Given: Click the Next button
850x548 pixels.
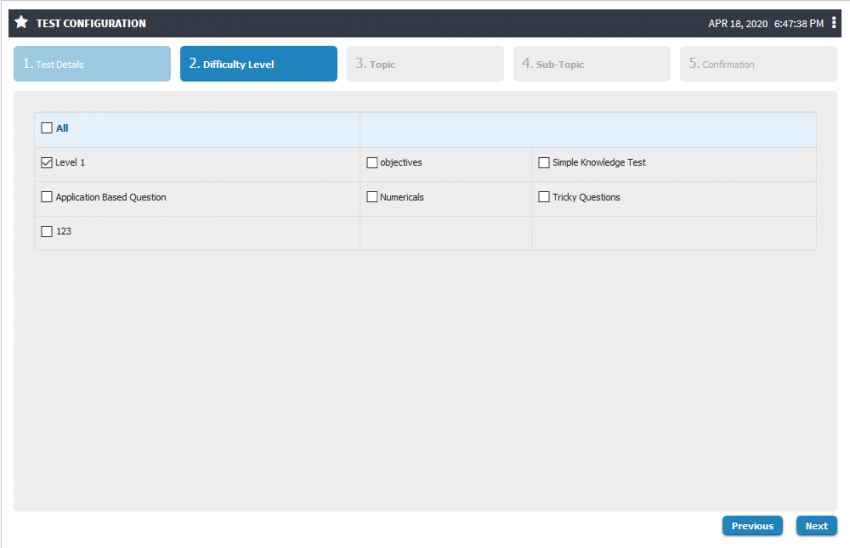Looking at the screenshot, I should click(x=816, y=526).
